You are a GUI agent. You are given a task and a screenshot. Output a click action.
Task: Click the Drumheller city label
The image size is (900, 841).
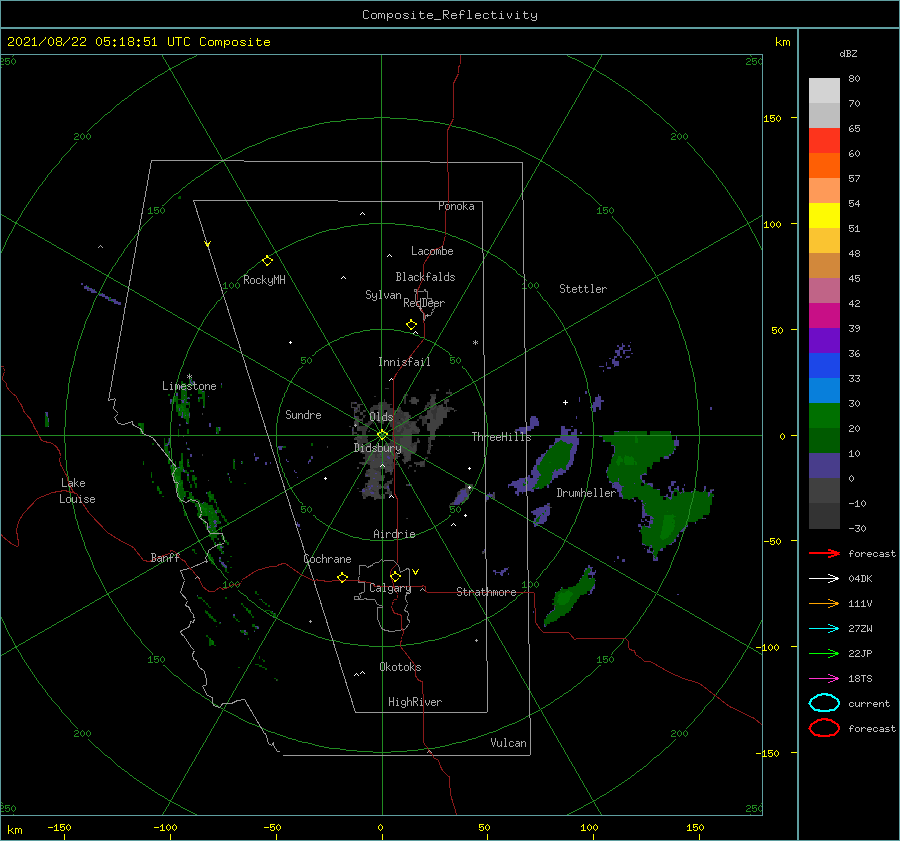[x=586, y=493]
